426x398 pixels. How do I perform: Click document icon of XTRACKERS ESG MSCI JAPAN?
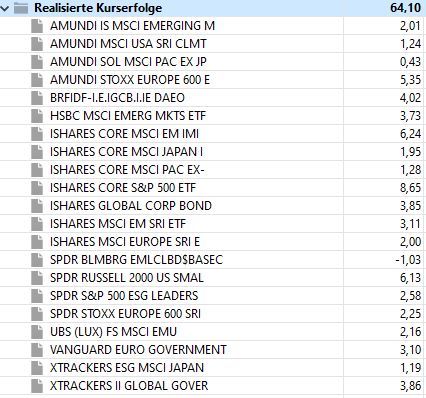pyautogui.click(x=37, y=368)
